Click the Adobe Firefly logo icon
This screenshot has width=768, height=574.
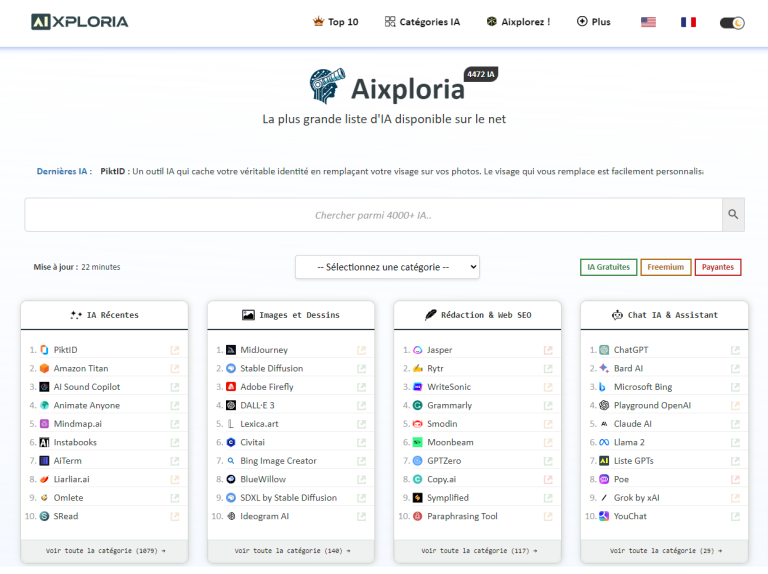tap(231, 387)
